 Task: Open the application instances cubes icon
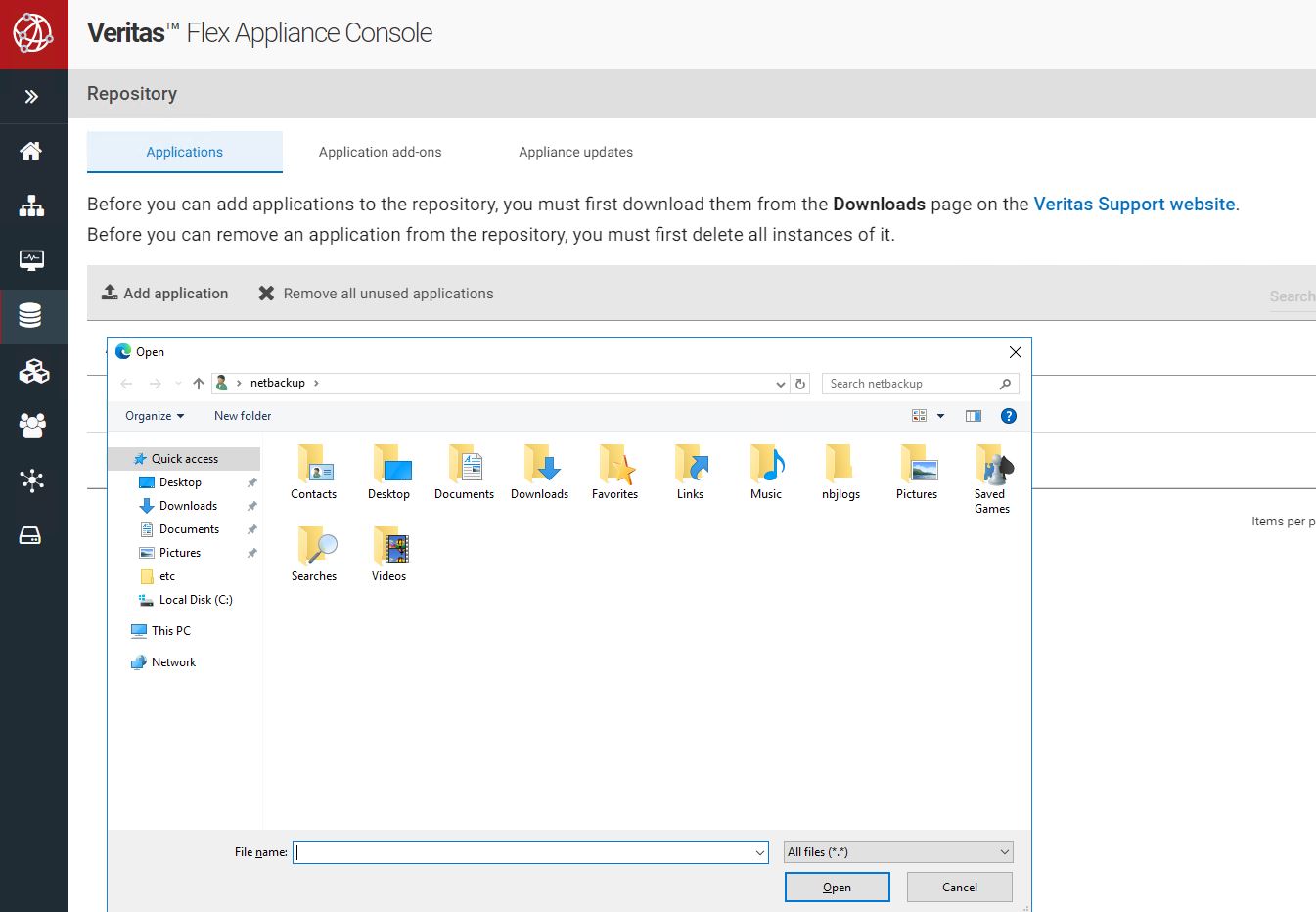[x=33, y=371]
